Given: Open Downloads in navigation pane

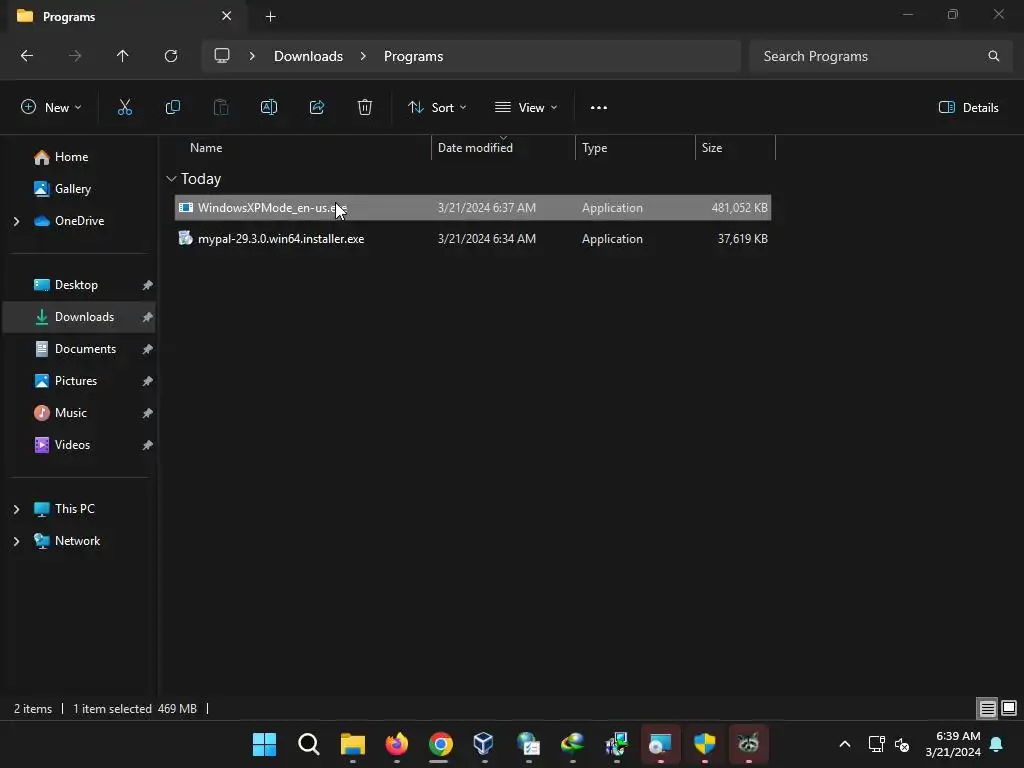Looking at the screenshot, I should tap(79, 317).
